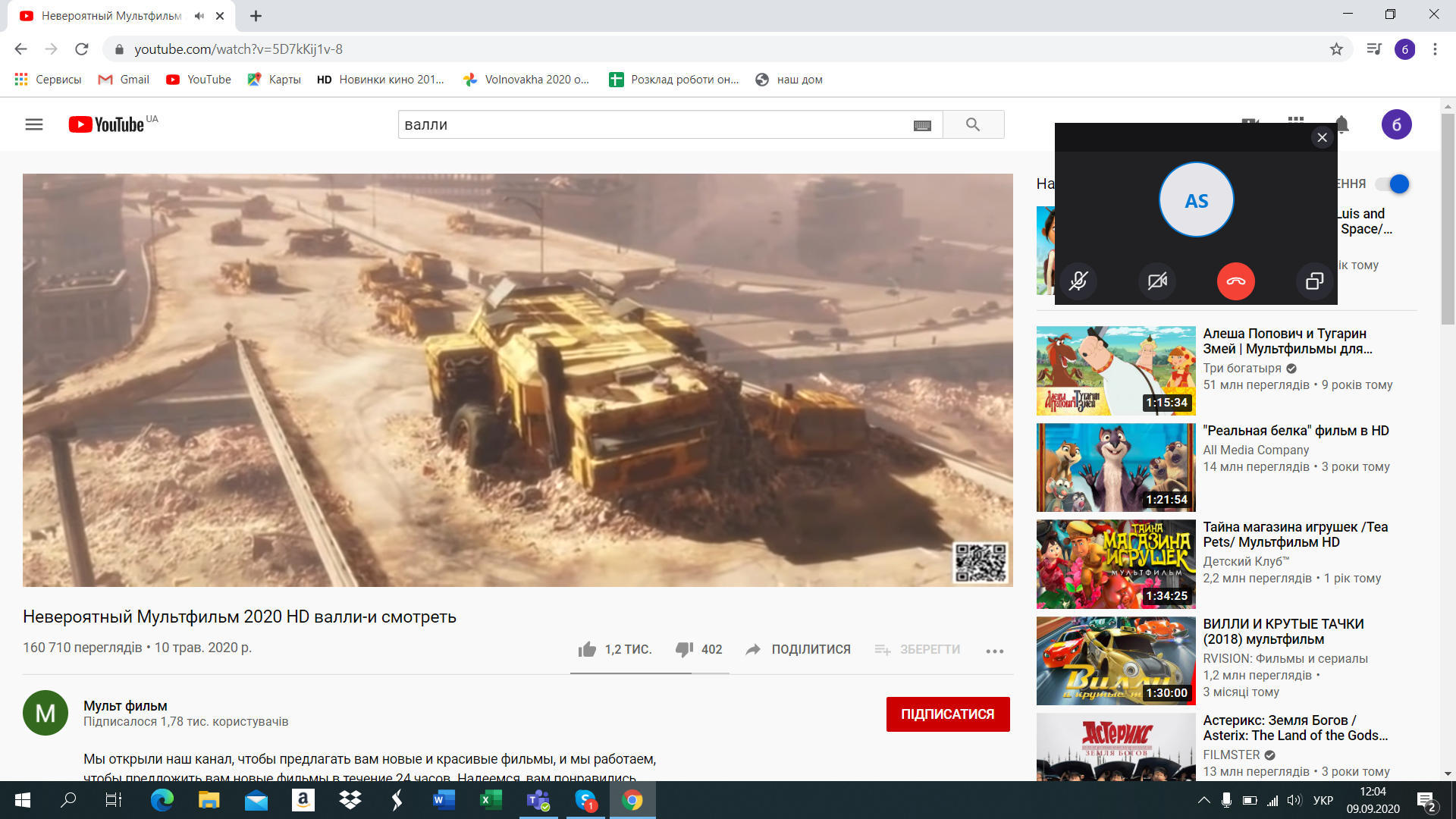Open File Explorer from taskbar
Viewport: 1456px width, 819px height.
209,800
